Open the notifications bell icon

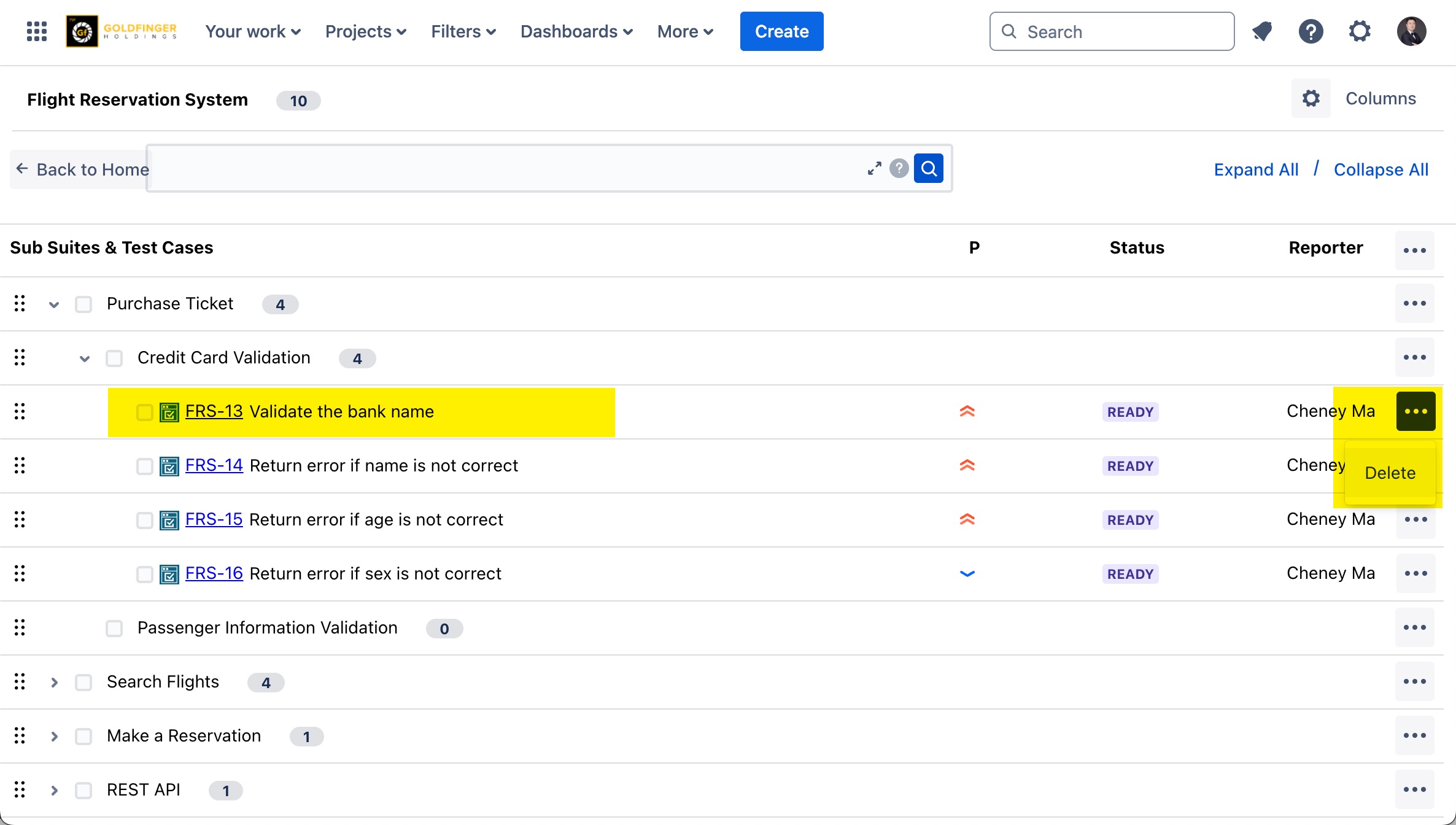click(1262, 31)
